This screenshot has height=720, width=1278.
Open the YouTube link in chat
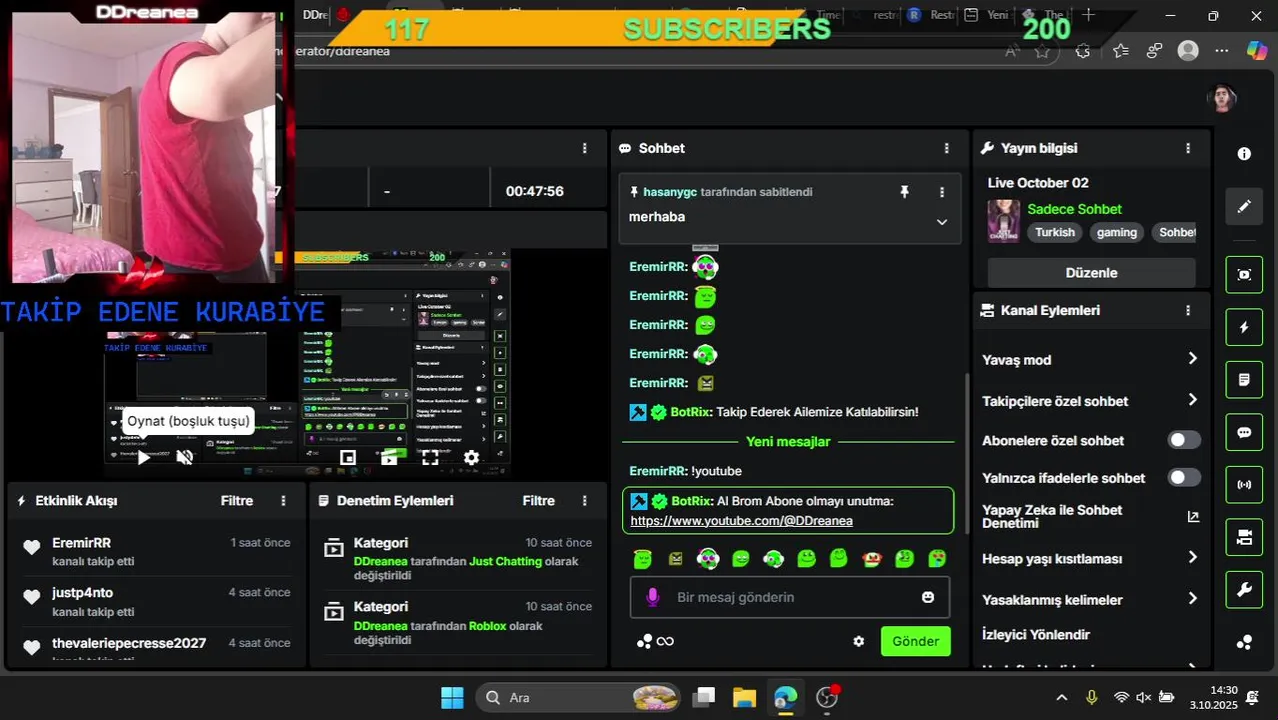(x=741, y=521)
